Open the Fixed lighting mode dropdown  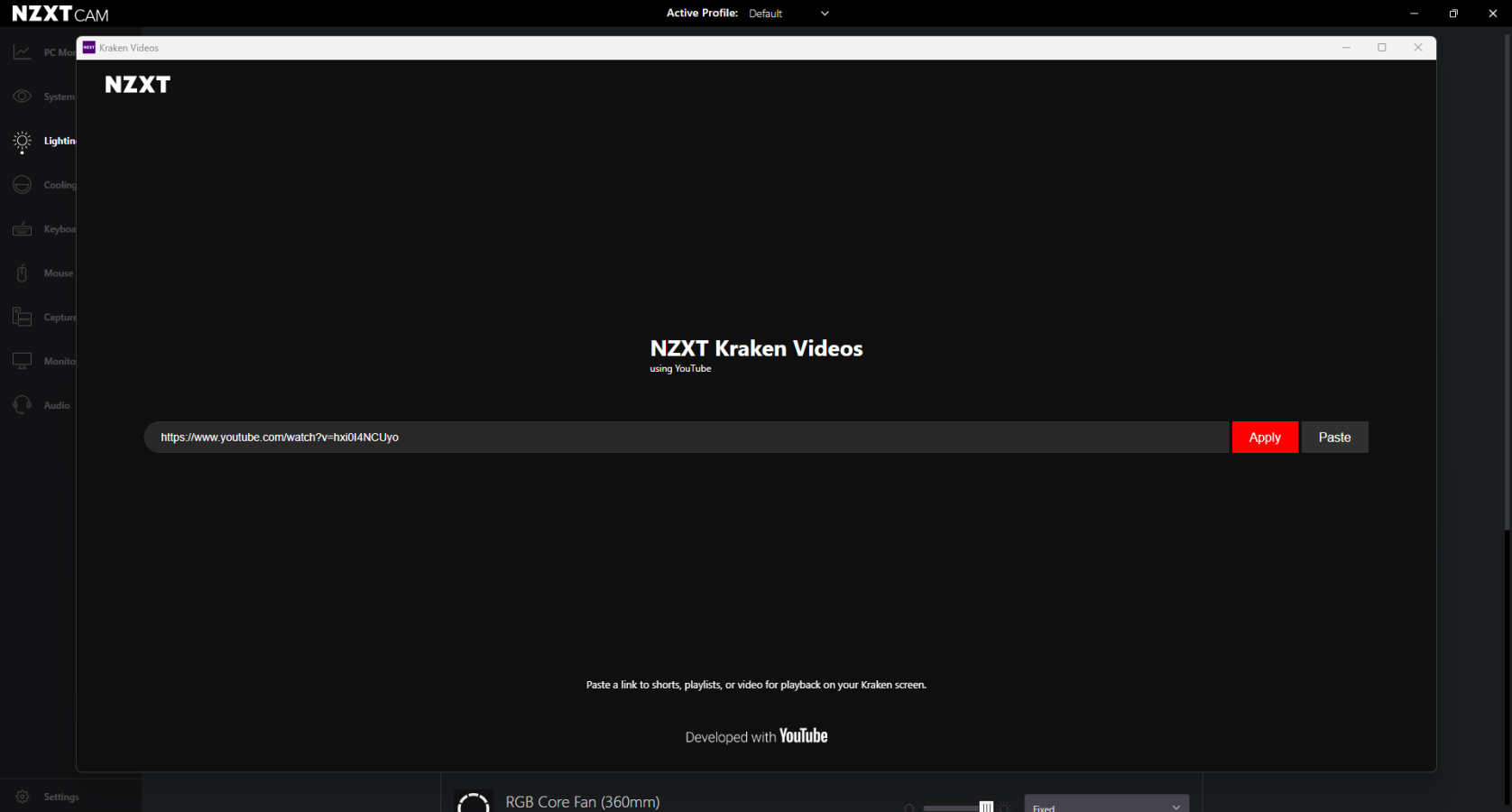pyautogui.click(x=1106, y=806)
